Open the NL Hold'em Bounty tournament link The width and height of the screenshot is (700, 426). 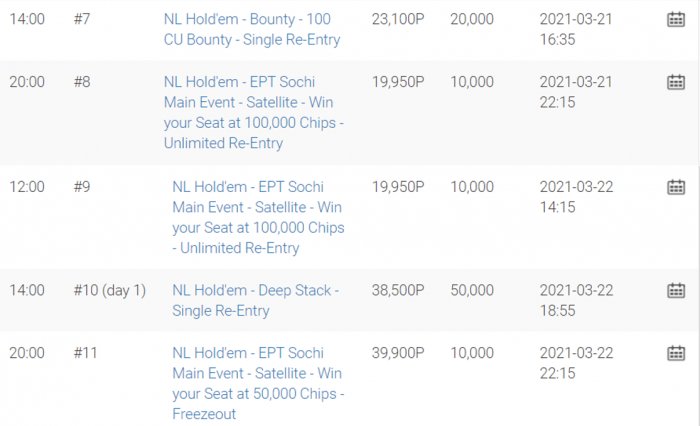(x=252, y=29)
